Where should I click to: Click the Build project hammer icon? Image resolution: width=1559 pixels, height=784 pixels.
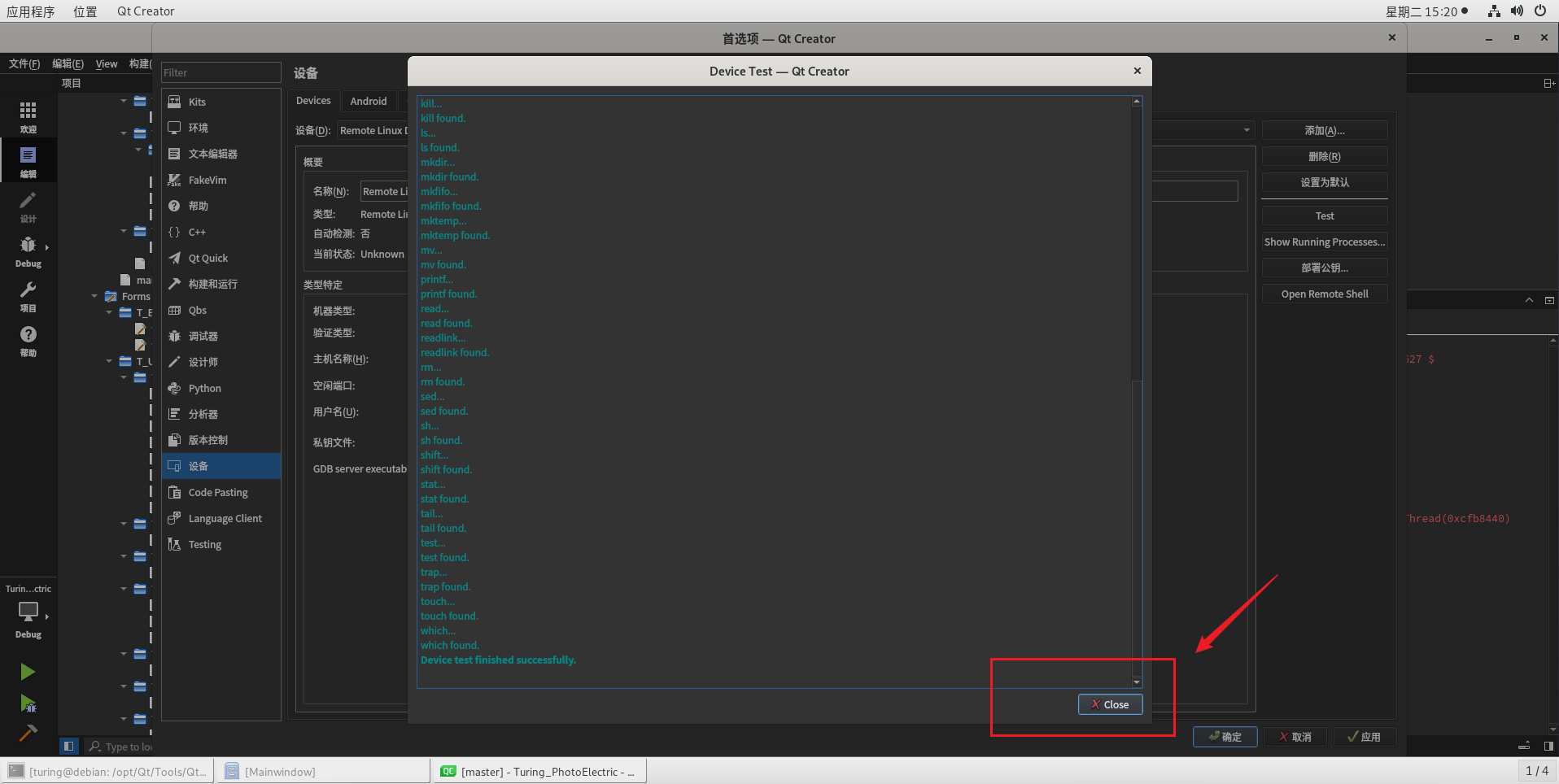tap(28, 733)
